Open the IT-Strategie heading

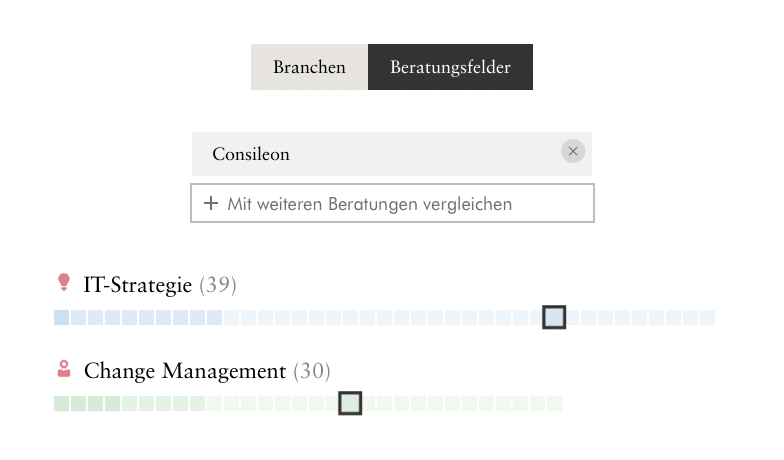(138, 285)
